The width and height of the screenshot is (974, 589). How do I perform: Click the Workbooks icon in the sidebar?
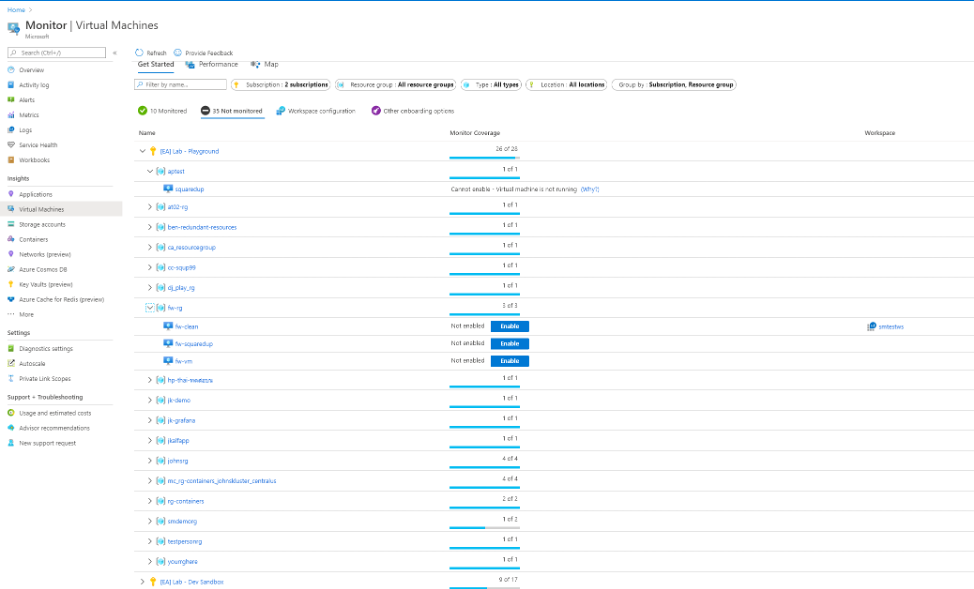pos(11,160)
